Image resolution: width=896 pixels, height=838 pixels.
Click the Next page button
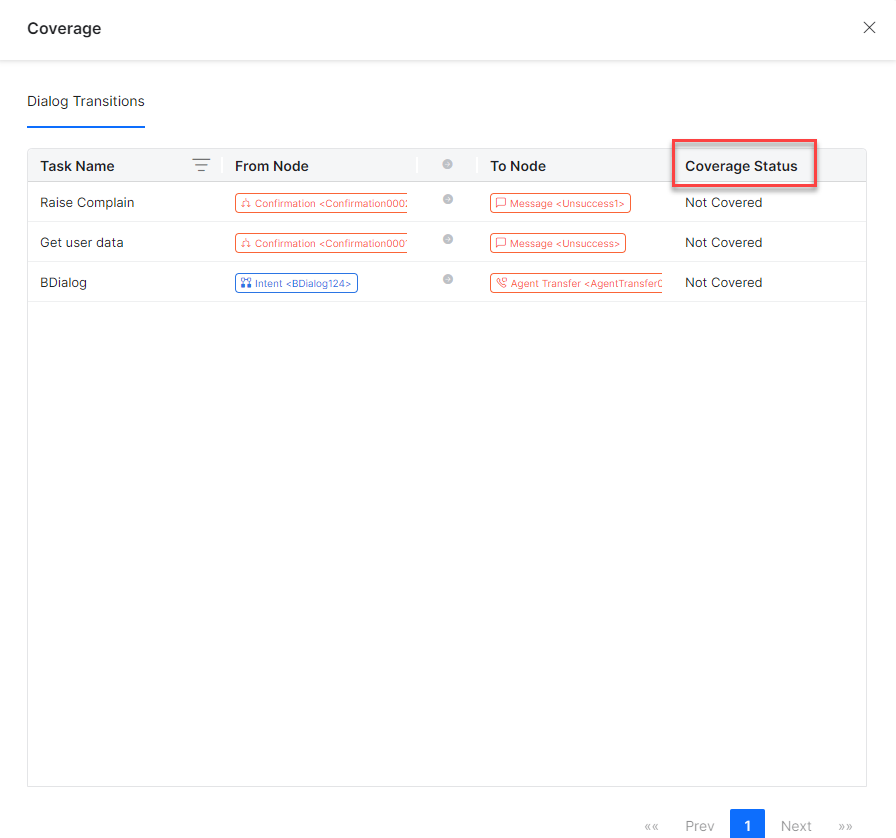click(x=796, y=825)
